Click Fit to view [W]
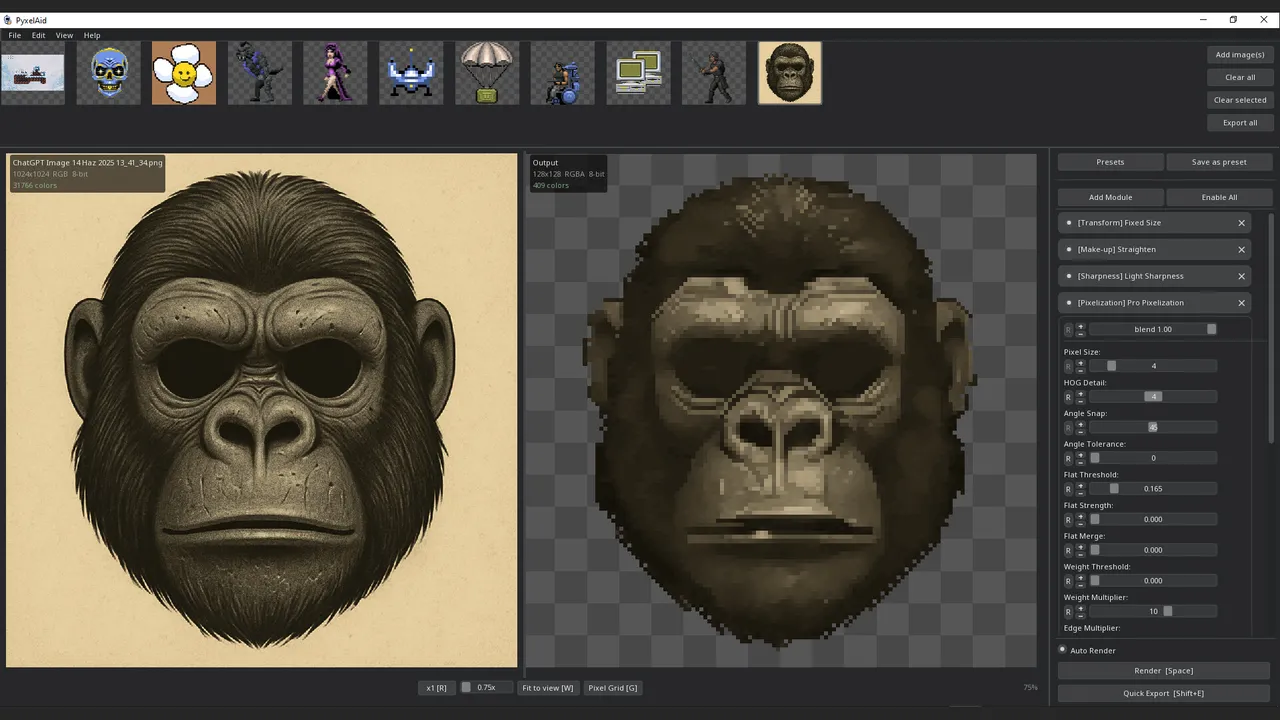 548,688
